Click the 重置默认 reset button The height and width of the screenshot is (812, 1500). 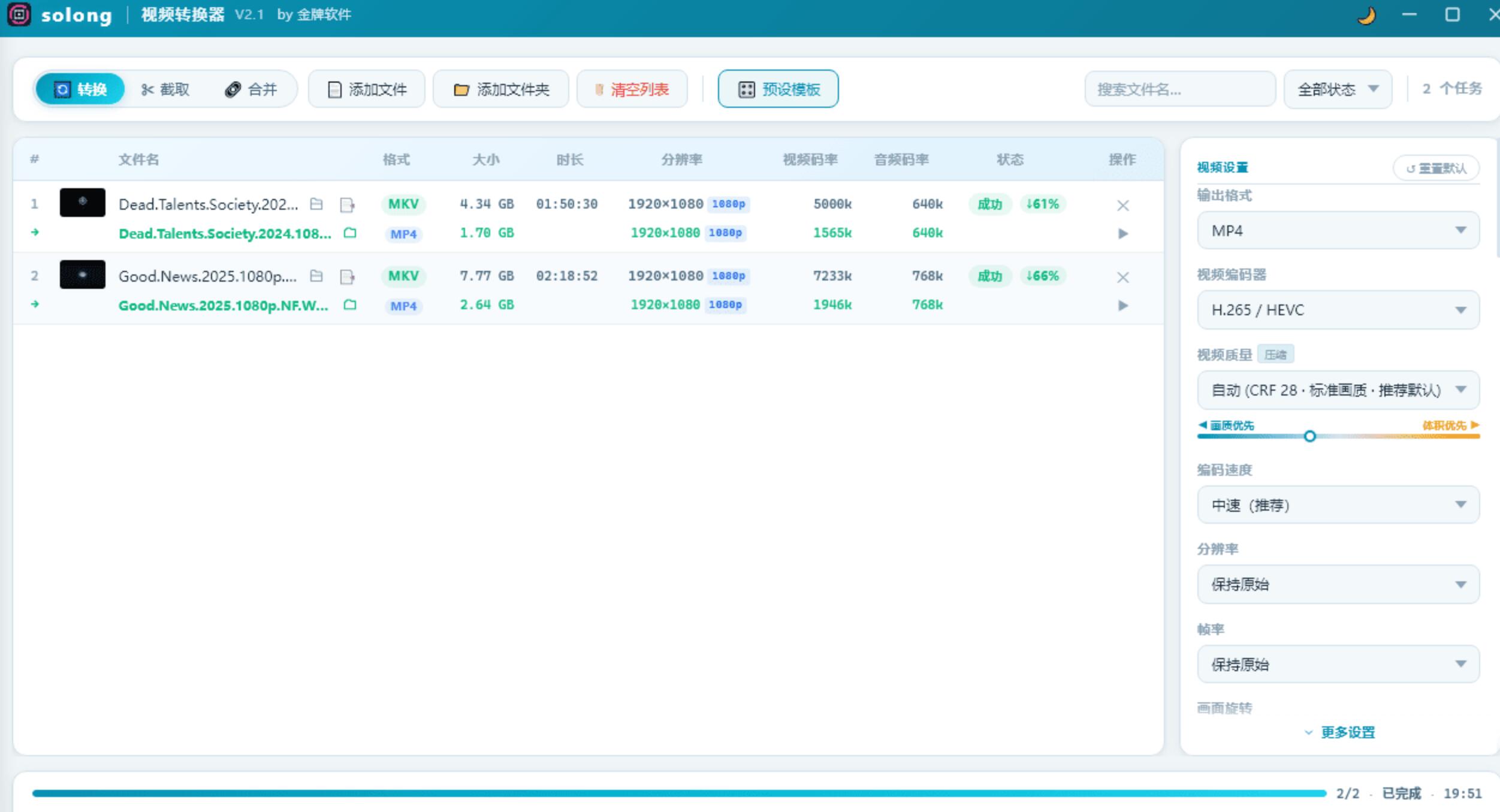tap(1436, 168)
